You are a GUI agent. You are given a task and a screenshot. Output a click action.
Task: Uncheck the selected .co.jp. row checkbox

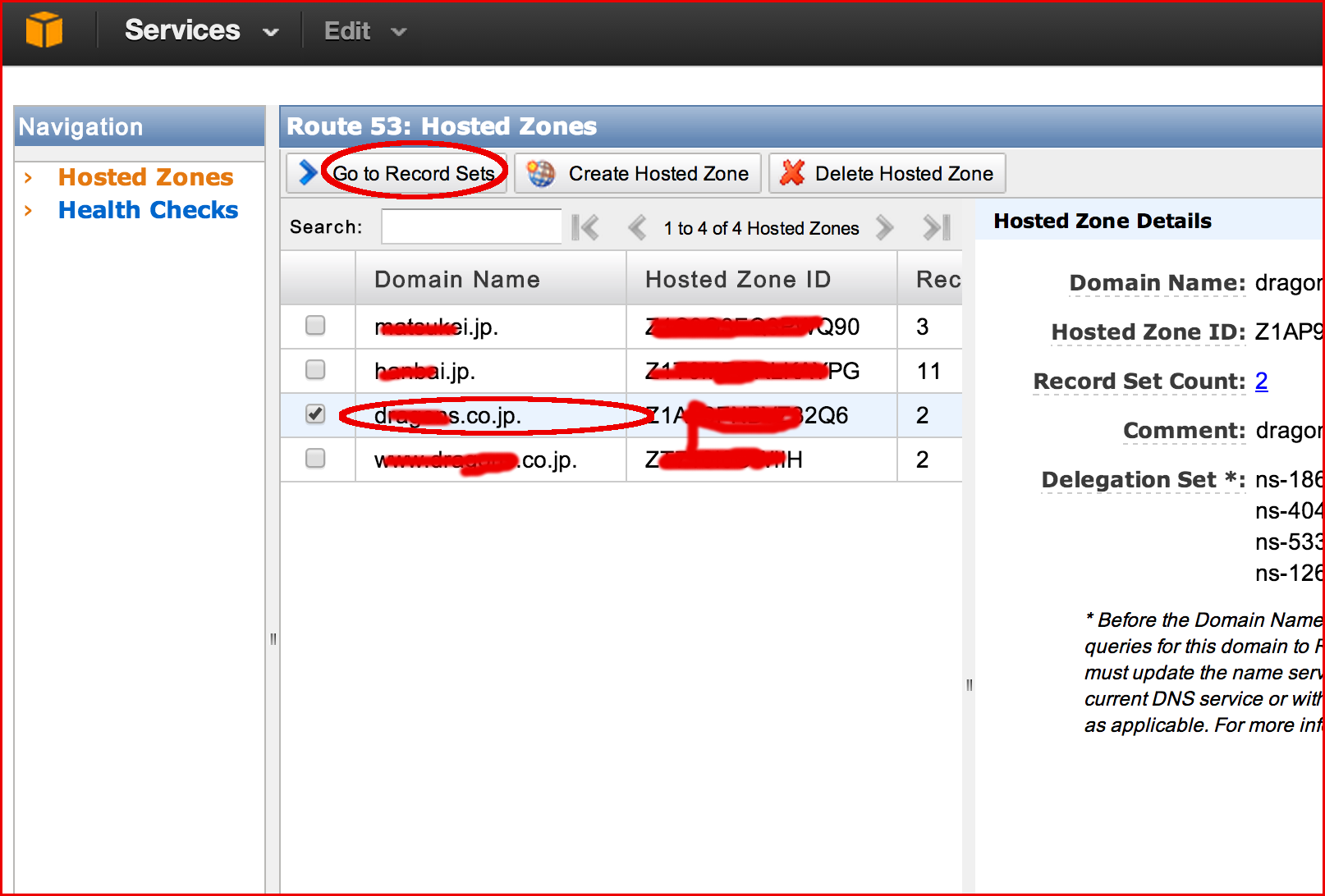315,414
